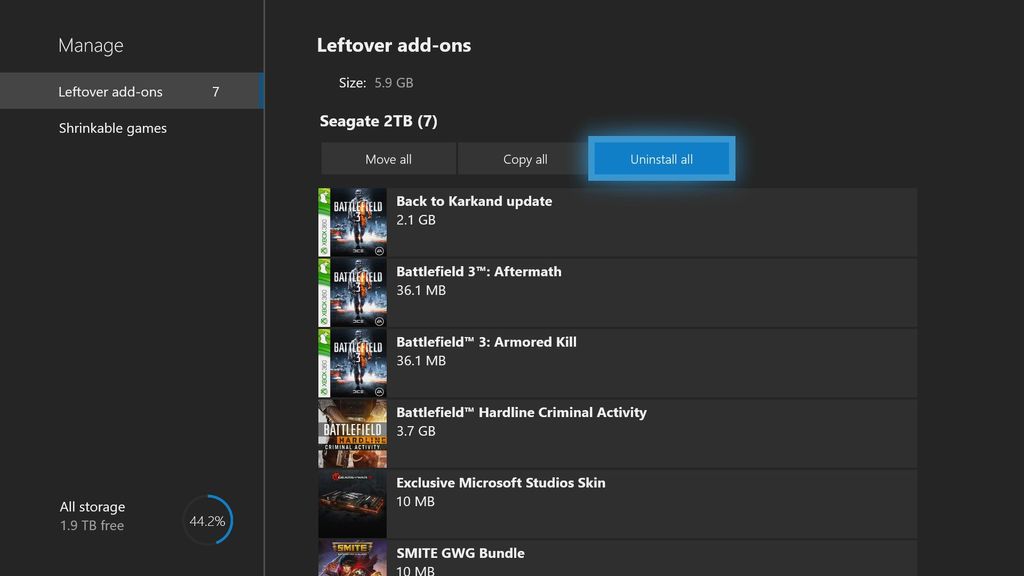
Task: Click the Move all button
Action: coord(388,158)
